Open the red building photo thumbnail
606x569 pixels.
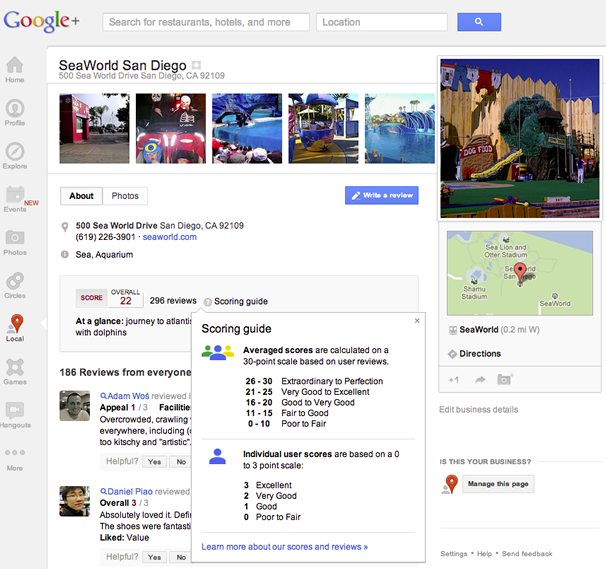tap(94, 128)
